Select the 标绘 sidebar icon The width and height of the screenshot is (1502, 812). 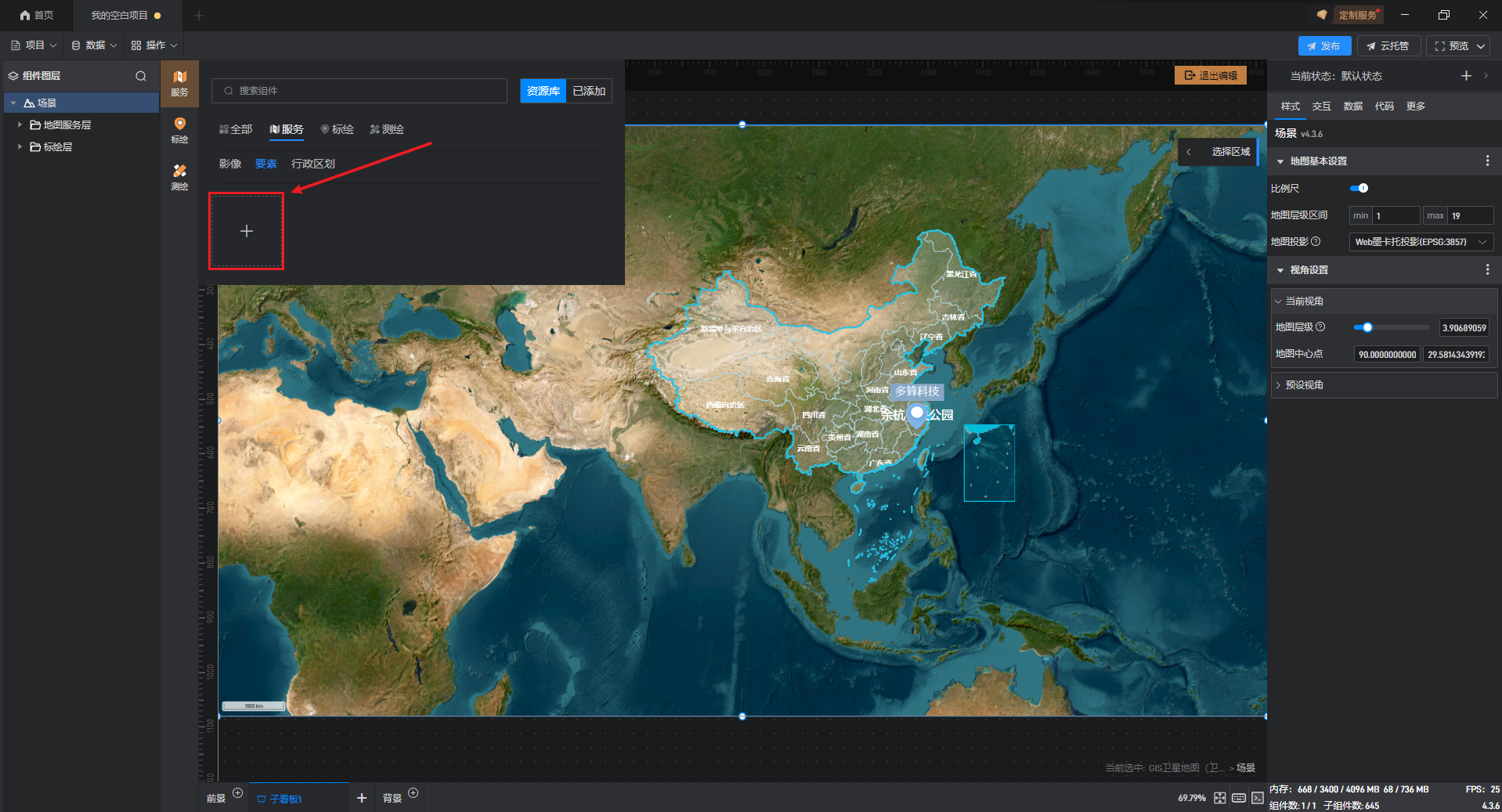[x=179, y=130]
